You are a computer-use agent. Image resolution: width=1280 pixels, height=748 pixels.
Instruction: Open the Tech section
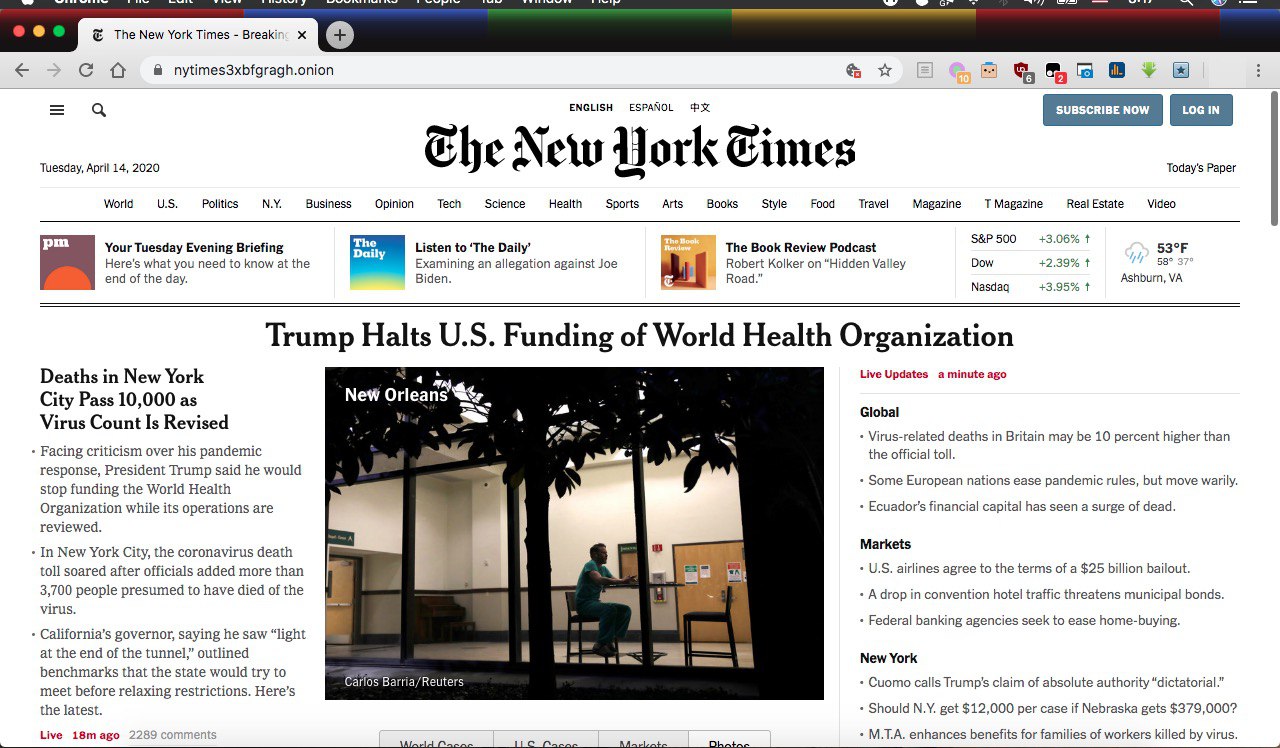pyautogui.click(x=449, y=204)
